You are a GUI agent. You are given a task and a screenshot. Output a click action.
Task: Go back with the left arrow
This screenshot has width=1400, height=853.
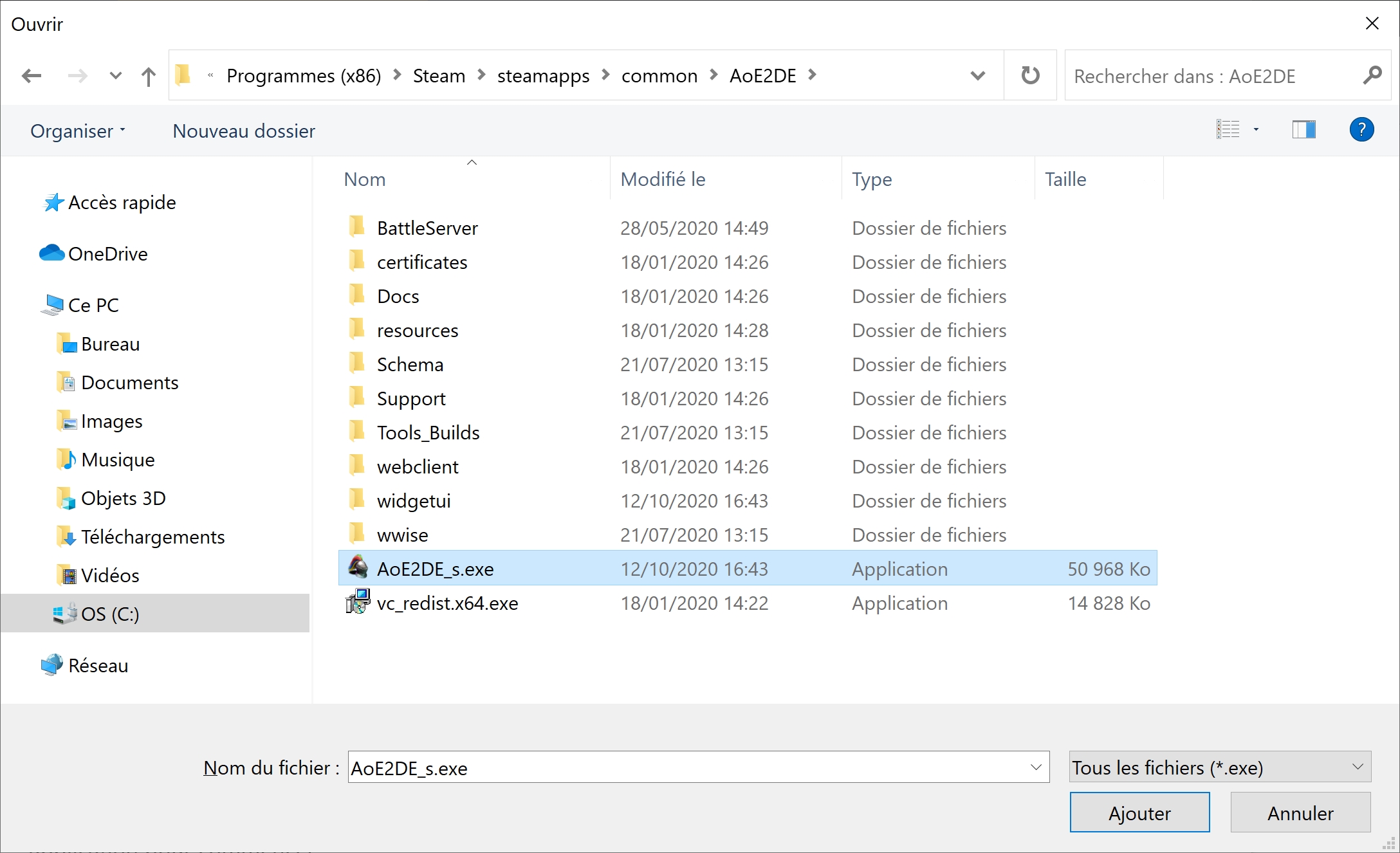(x=32, y=76)
